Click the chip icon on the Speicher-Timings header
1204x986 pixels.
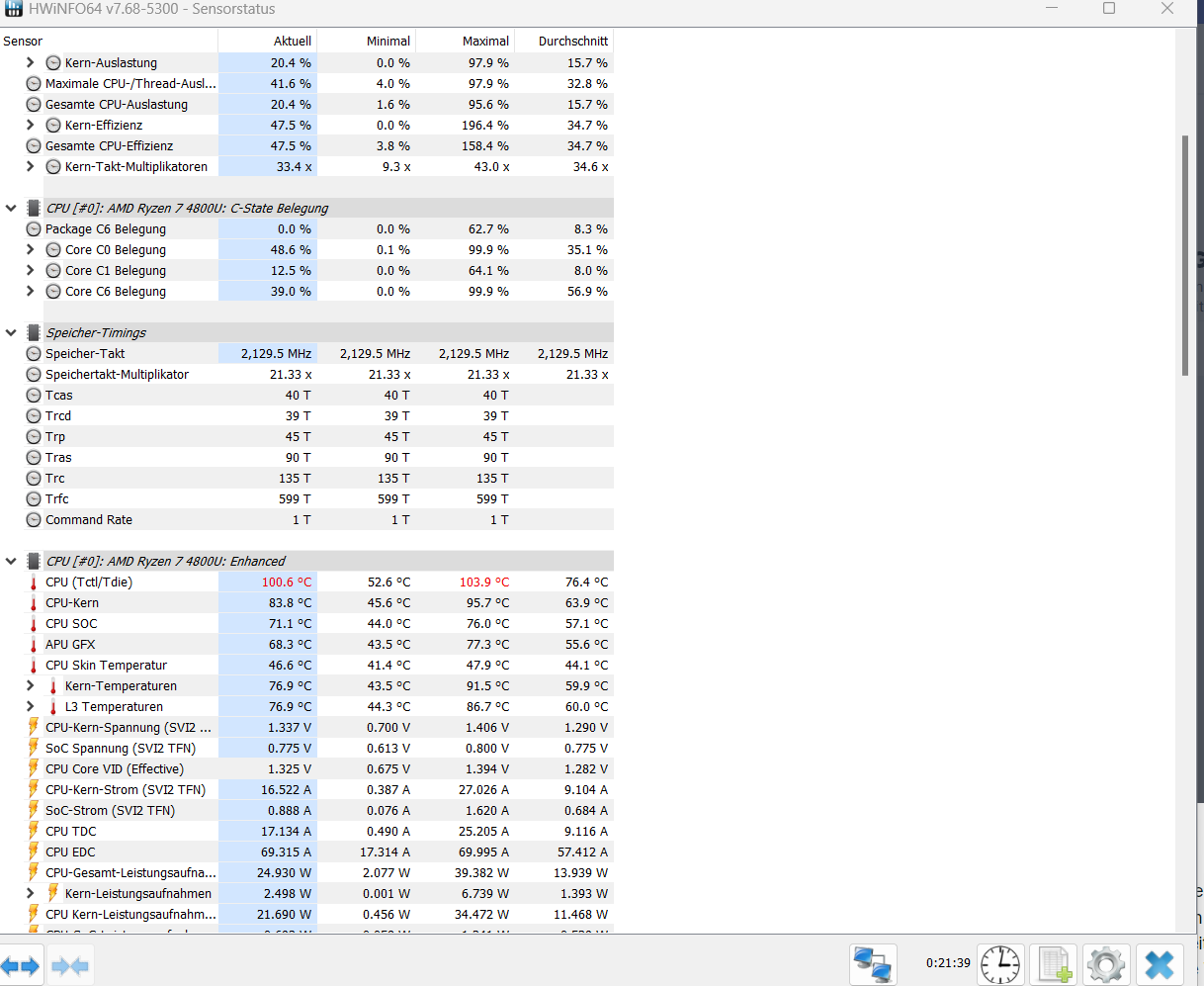click(x=33, y=332)
